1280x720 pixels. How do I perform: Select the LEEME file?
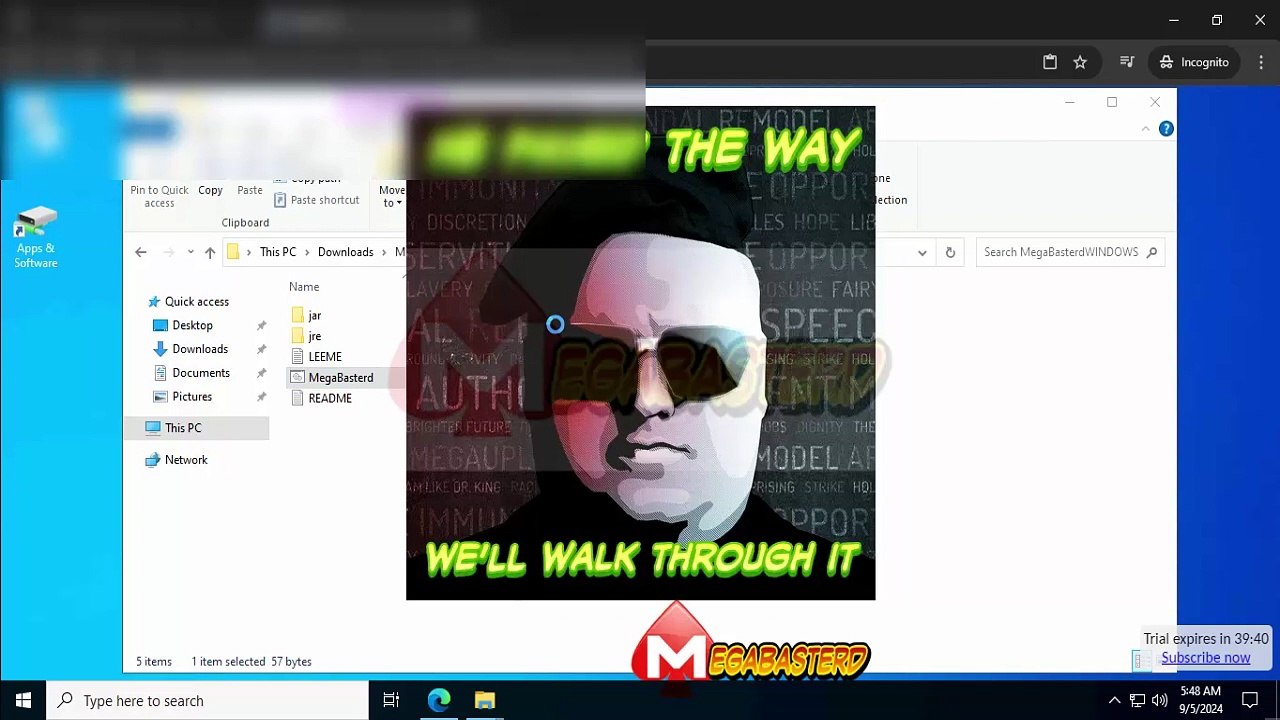[325, 357]
